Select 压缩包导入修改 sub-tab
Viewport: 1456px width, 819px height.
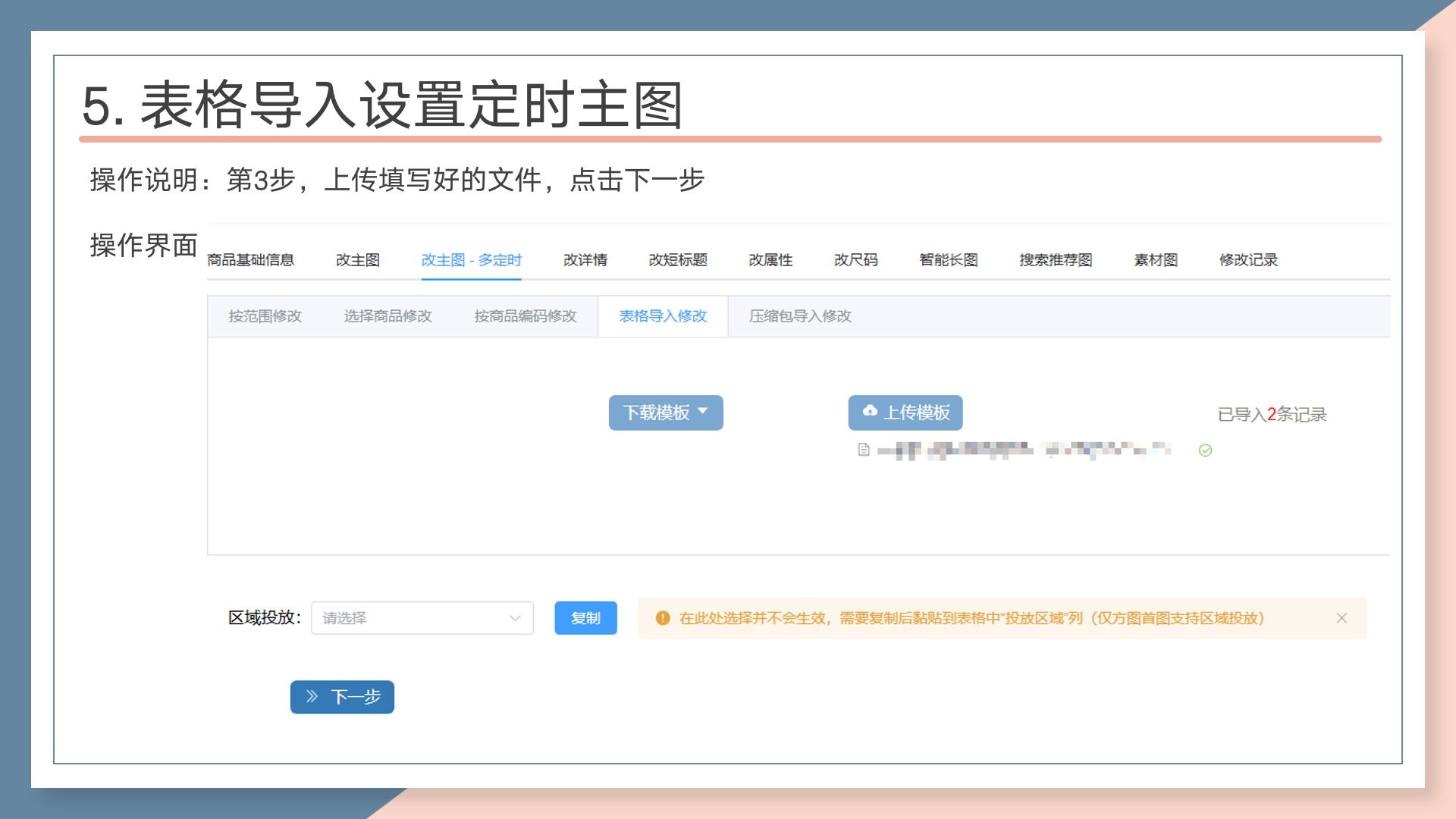[800, 316]
